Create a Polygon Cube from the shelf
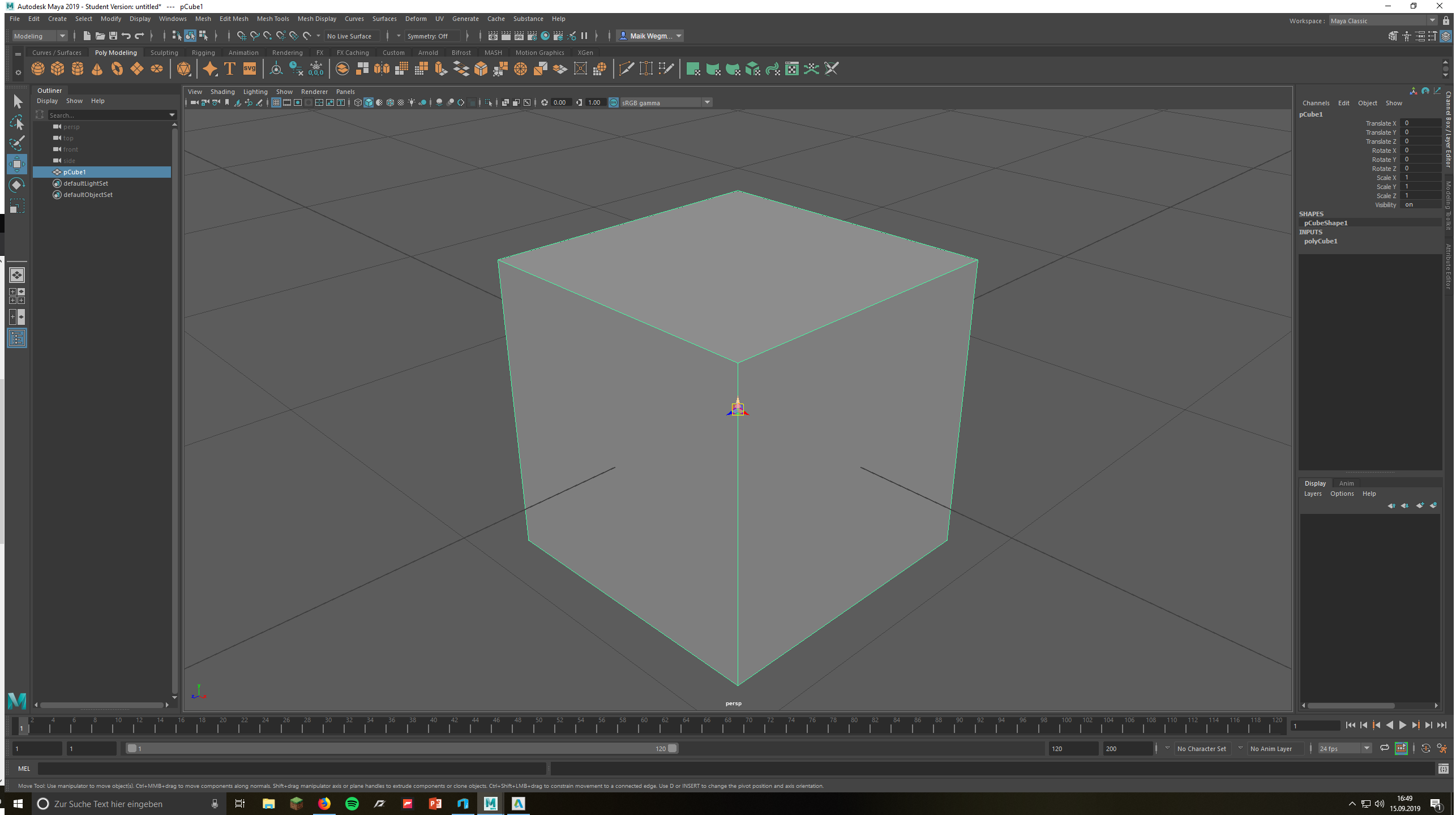 (x=57, y=68)
